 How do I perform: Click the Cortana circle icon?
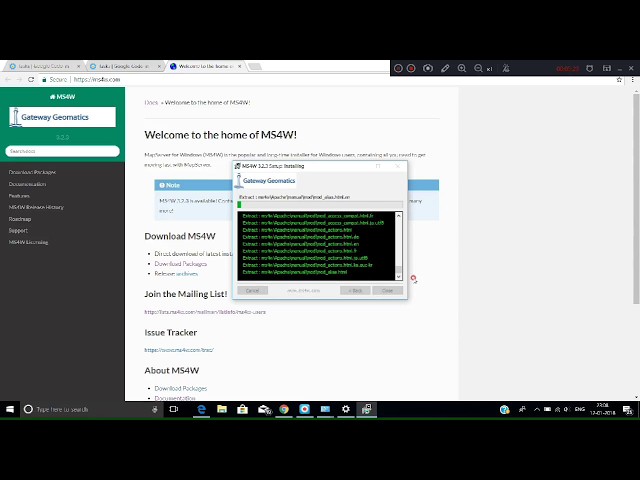(28, 409)
